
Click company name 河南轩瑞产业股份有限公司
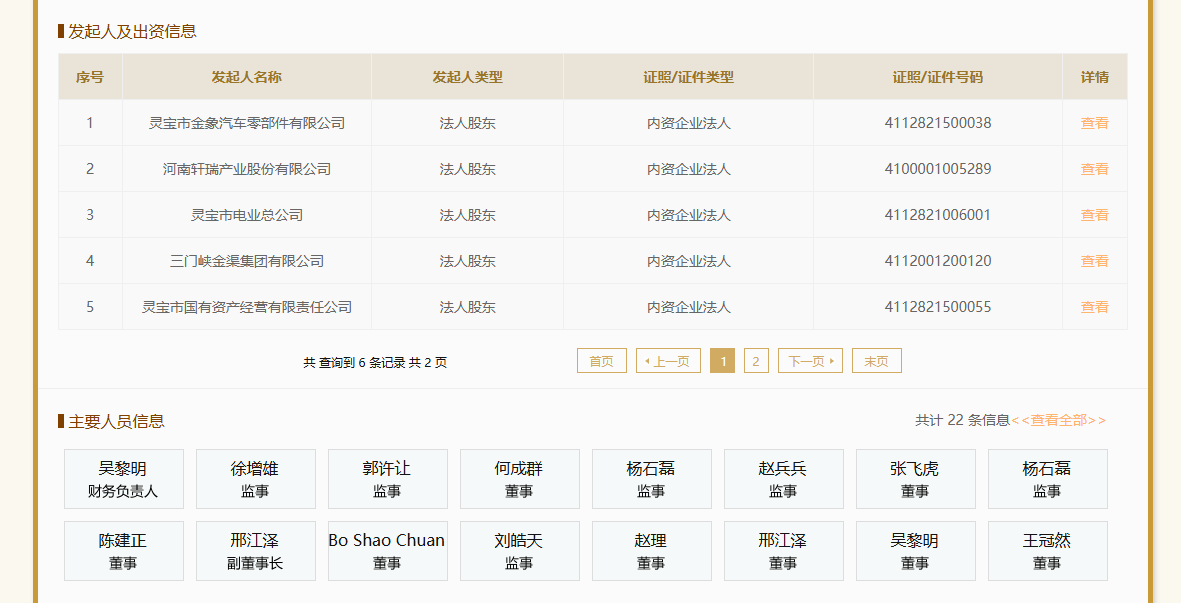tap(247, 169)
